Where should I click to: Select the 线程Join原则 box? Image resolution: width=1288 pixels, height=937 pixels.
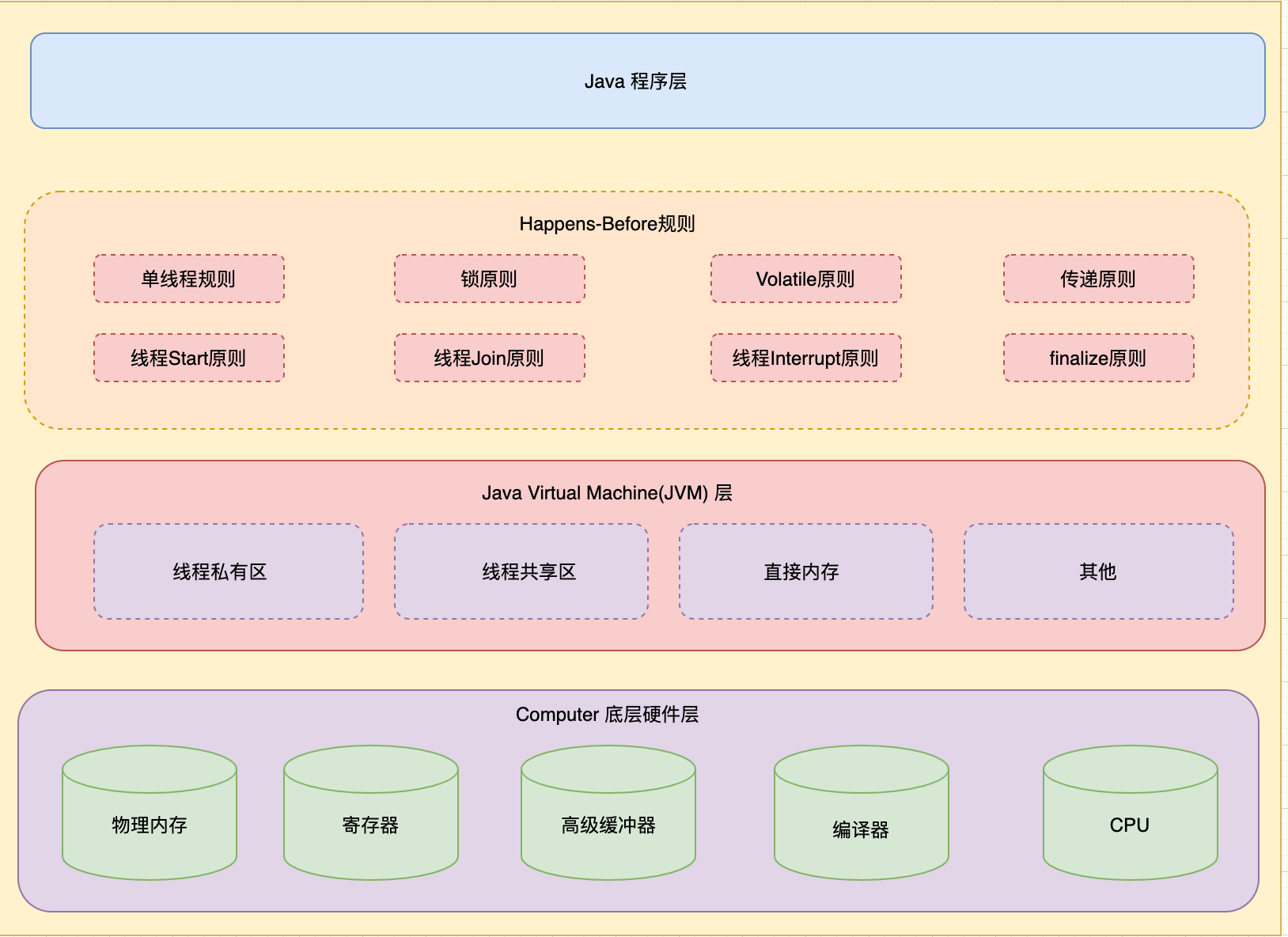(490, 358)
